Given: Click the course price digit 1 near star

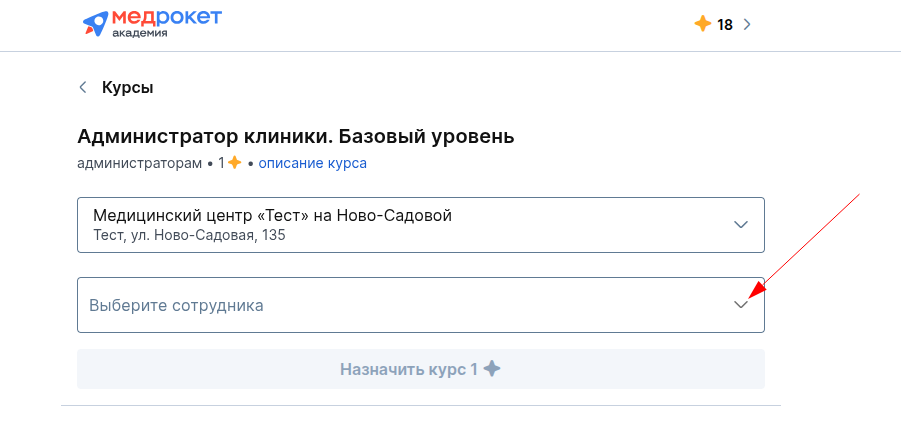Looking at the screenshot, I should (x=222, y=163).
